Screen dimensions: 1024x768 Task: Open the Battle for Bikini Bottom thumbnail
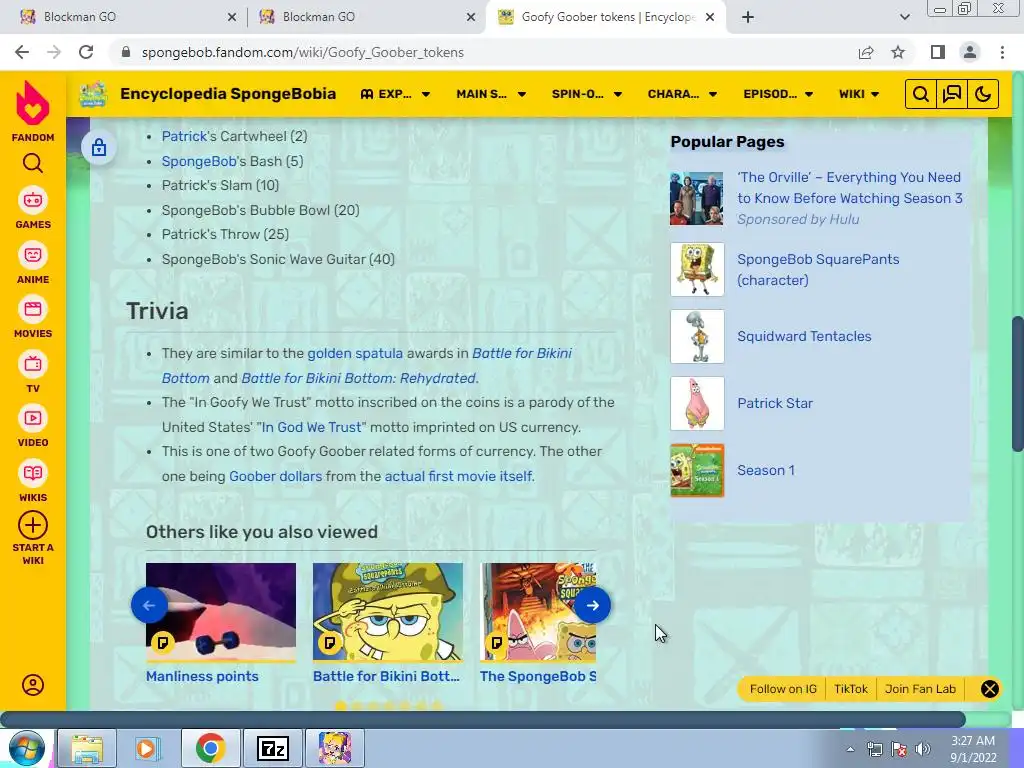pos(387,612)
